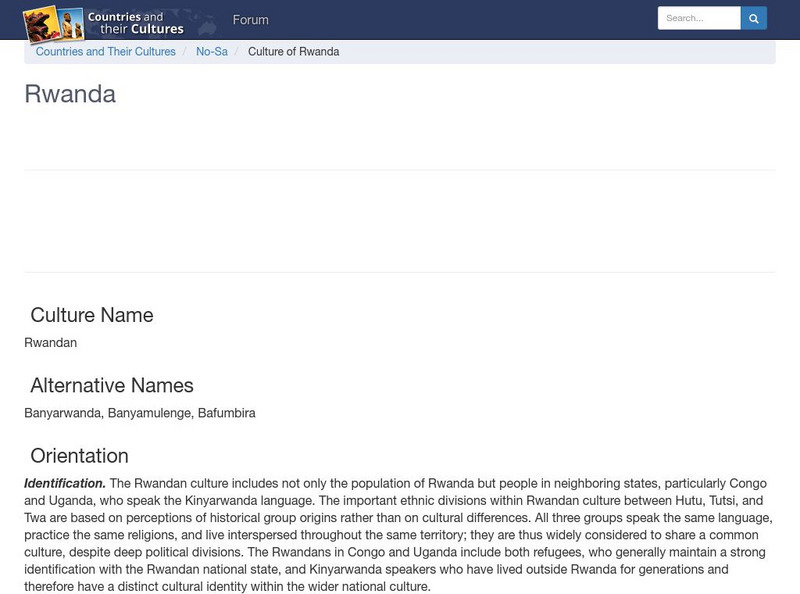Image resolution: width=800 pixels, height=594 pixels.
Task: Click the Rwanda page title
Action: point(70,94)
